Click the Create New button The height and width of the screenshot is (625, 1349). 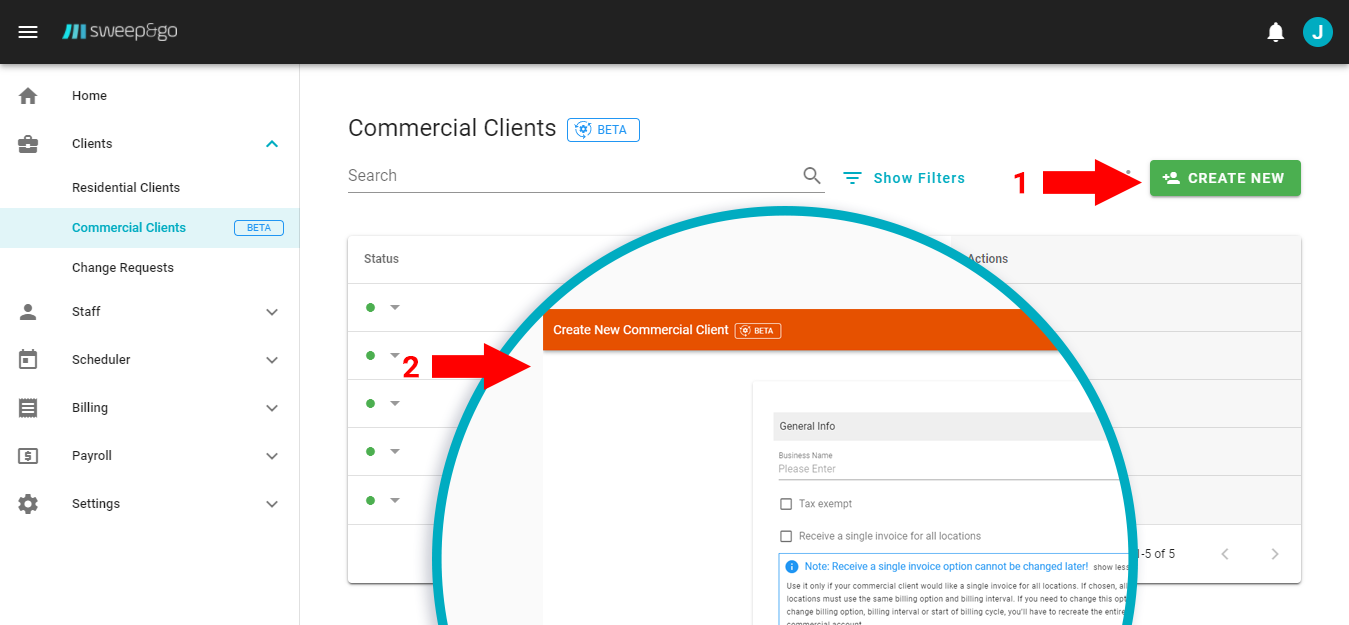click(1224, 178)
